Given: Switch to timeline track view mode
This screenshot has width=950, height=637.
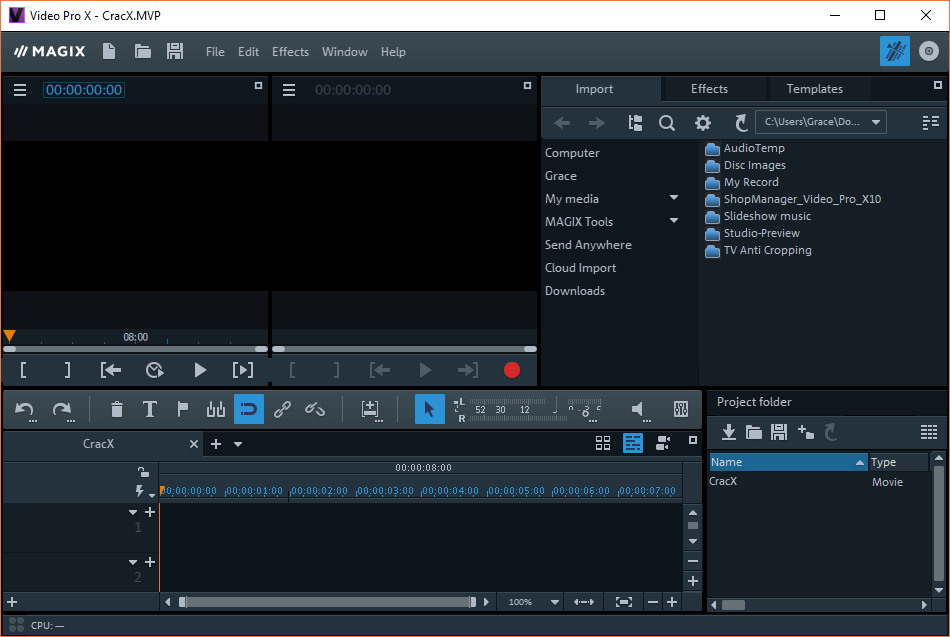Looking at the screenshot, I should (633, 443).
